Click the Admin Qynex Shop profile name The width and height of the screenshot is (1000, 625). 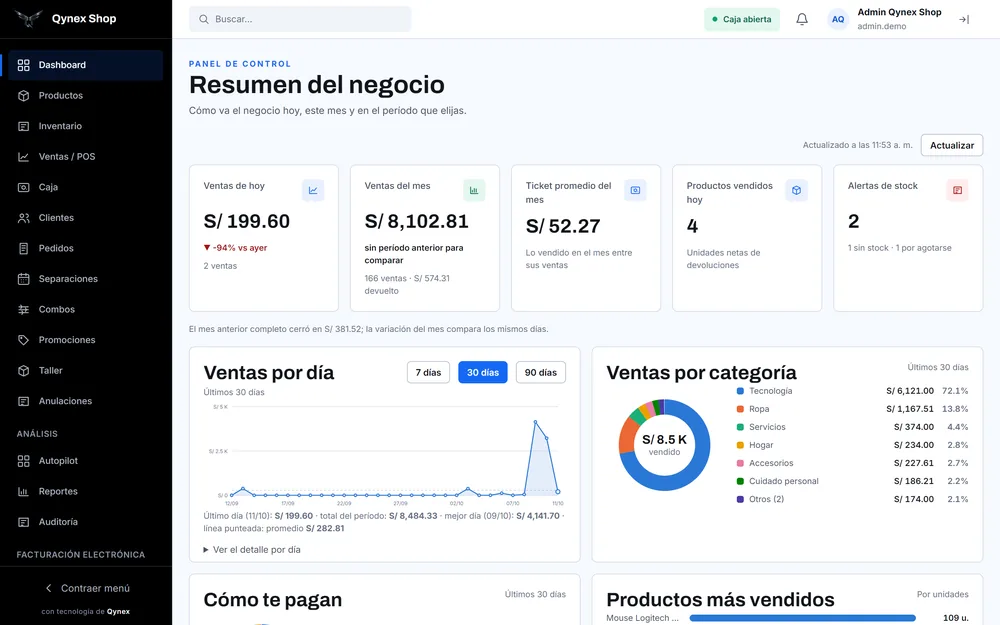pos(899,12)
